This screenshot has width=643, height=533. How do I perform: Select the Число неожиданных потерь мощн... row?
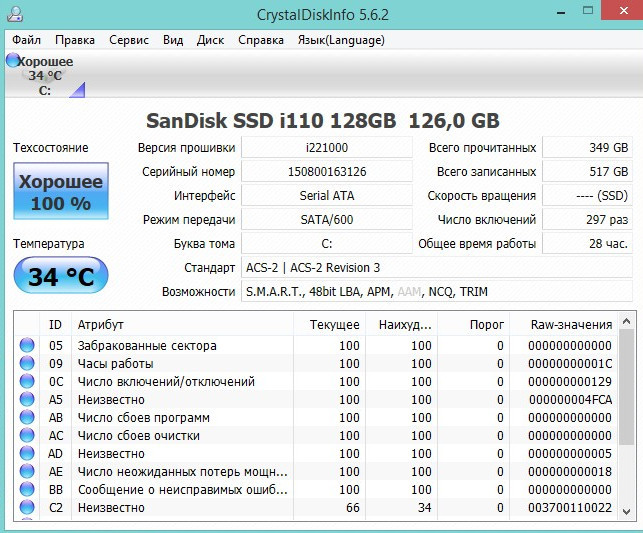pos(316,472)
